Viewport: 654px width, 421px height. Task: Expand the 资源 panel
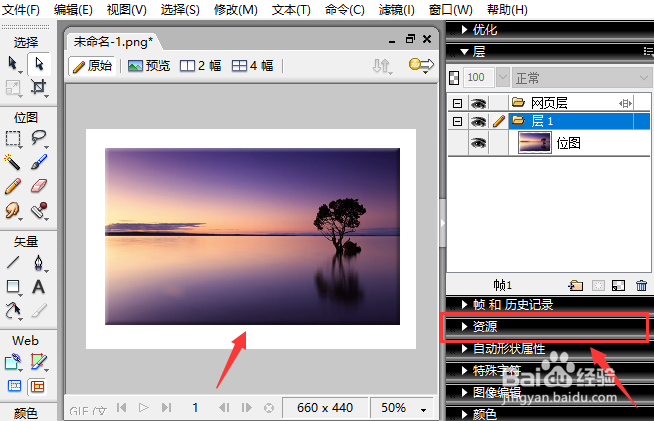click(465, 326)
